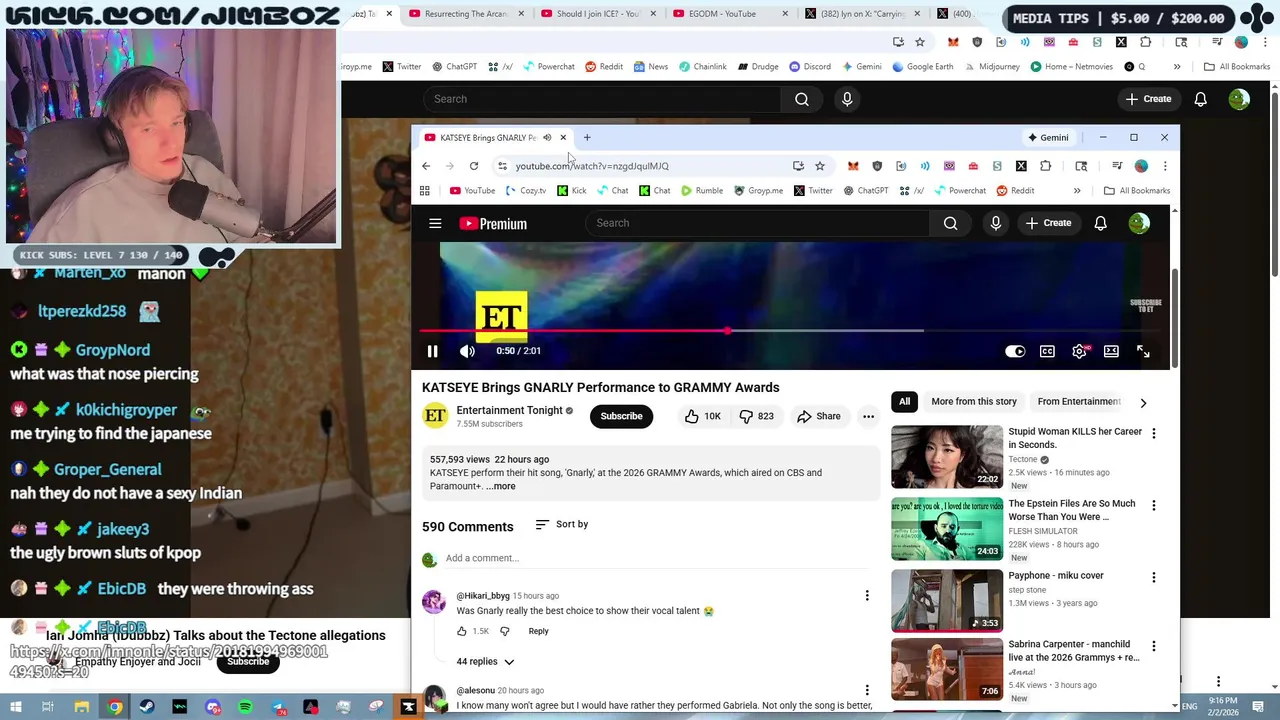Open Spotify from the taskbar

245,707
